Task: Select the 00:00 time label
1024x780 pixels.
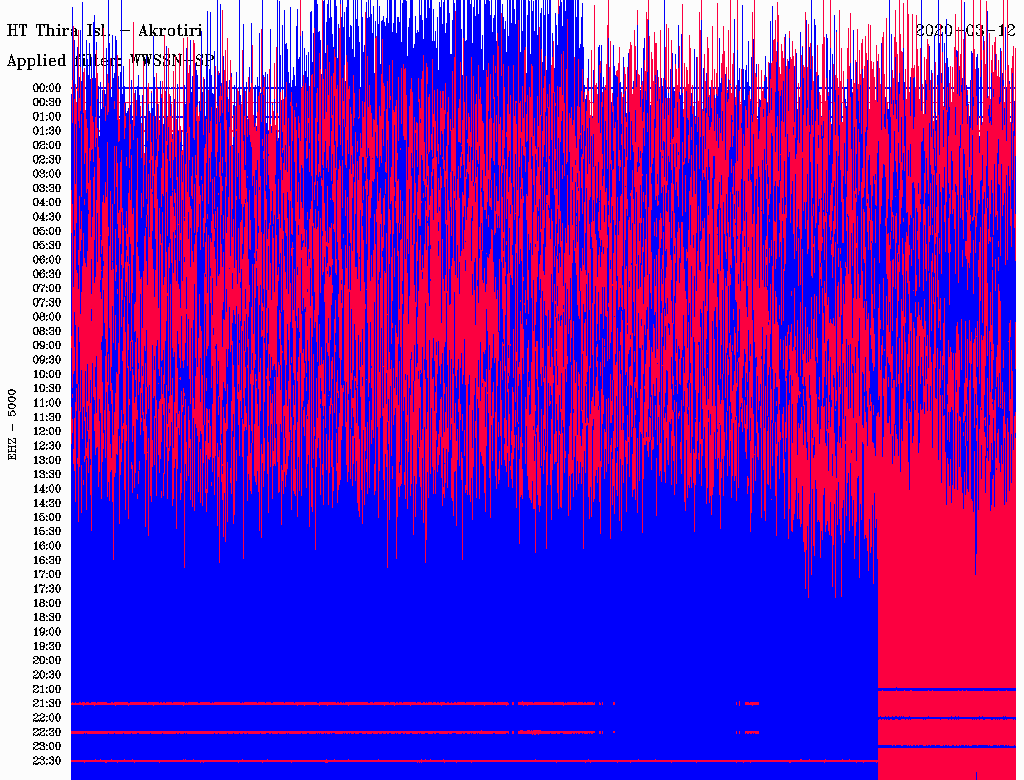Action: coord(47,88)
